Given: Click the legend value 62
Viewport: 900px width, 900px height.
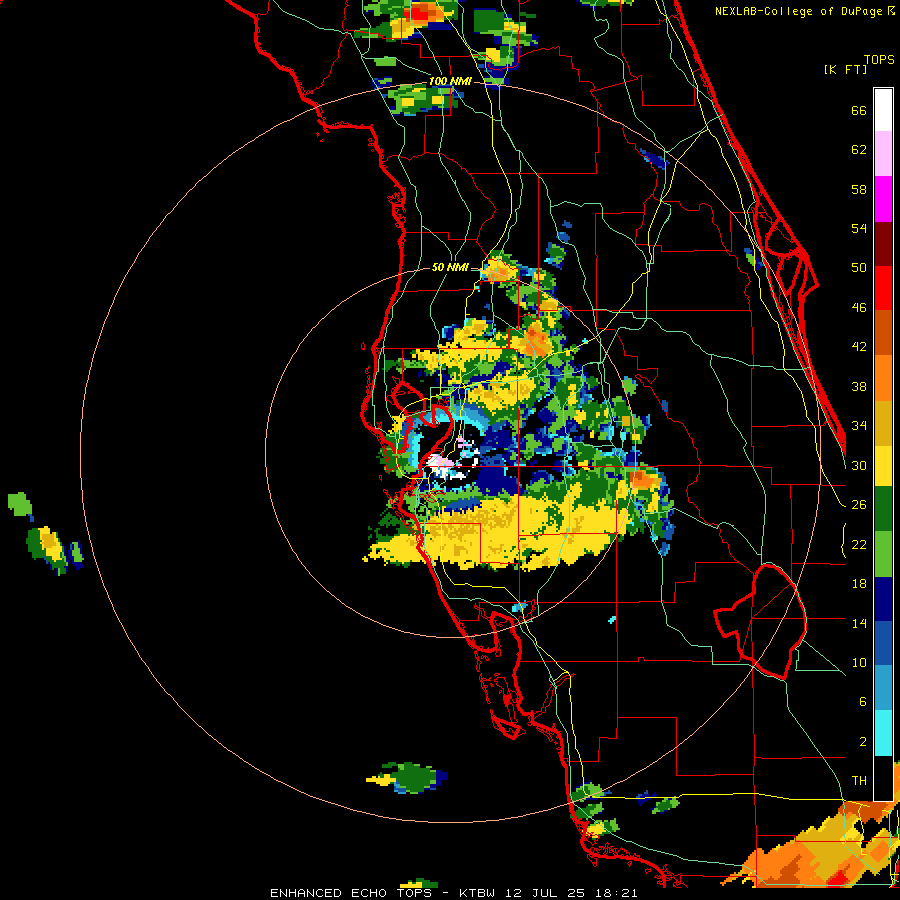Looking at the screenshot, I should [x=859, y=150].
